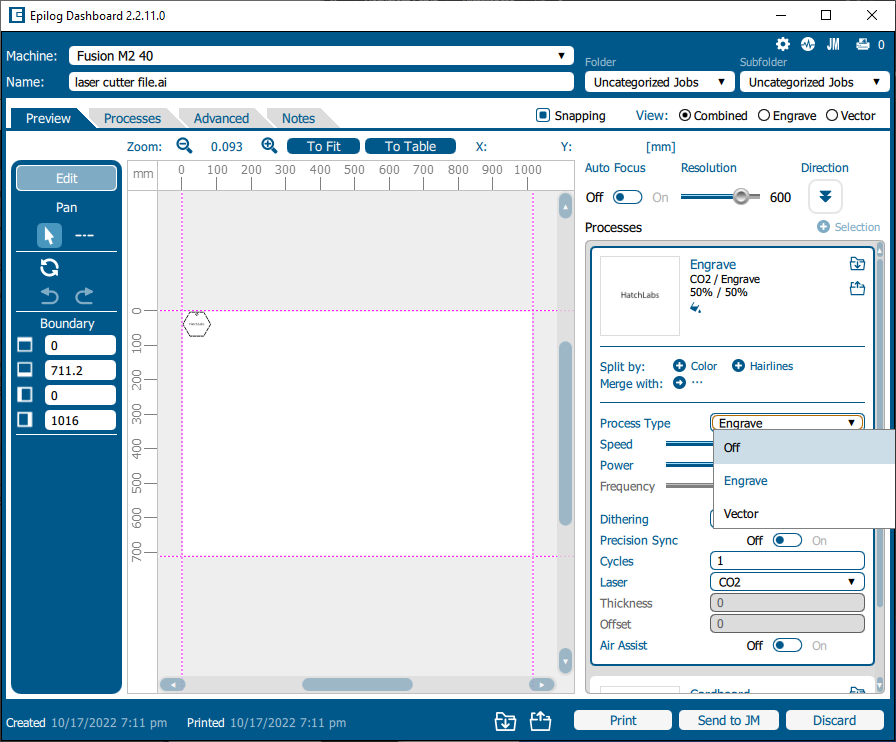896x742 pixels.
Task: Select the Vector view radio button
Action: click(x=832, y=116)
